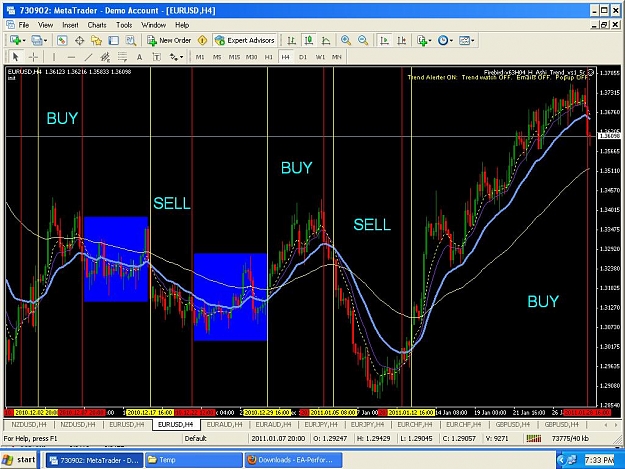625x469 pixels.
Task: Open the Insert menu
Action: pyautogui.click(x=70, y=25)
